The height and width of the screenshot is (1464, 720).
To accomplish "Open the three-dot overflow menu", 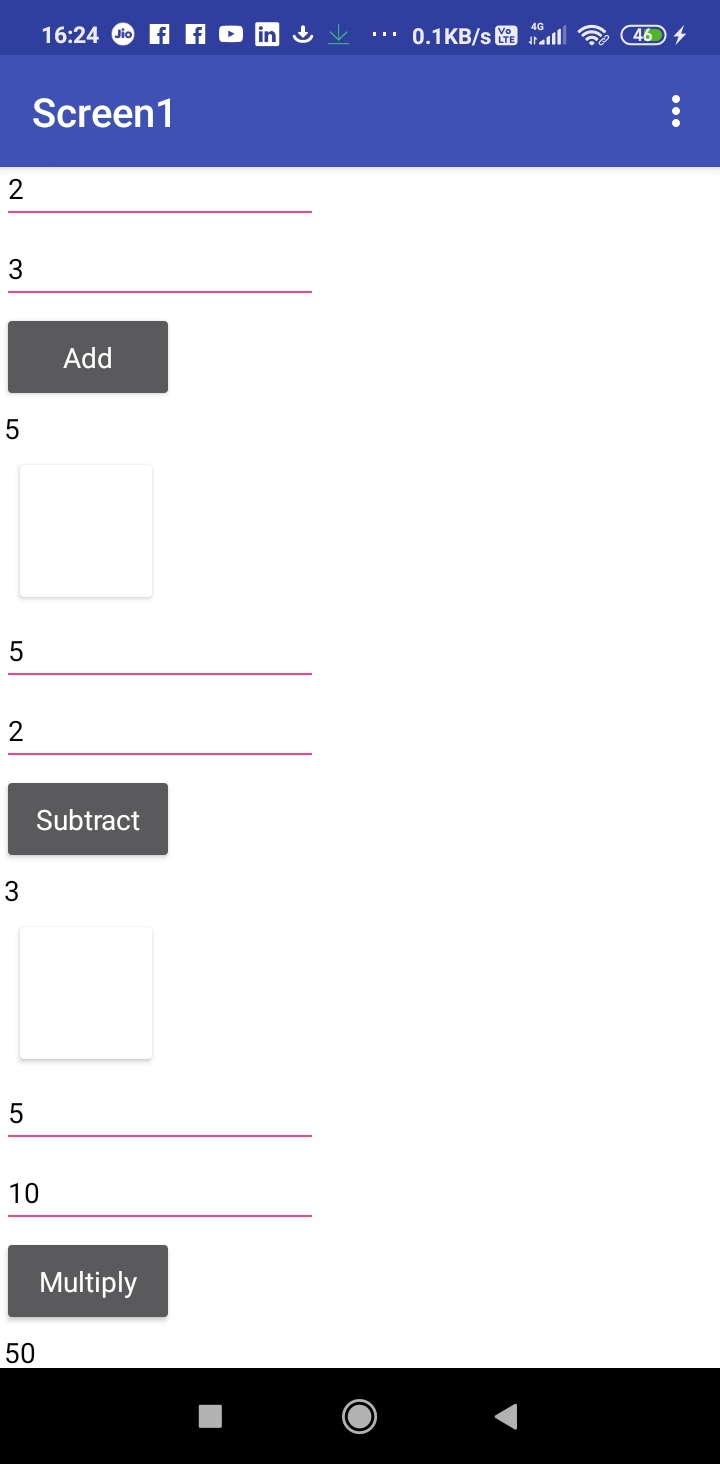I will pos(676,111).
